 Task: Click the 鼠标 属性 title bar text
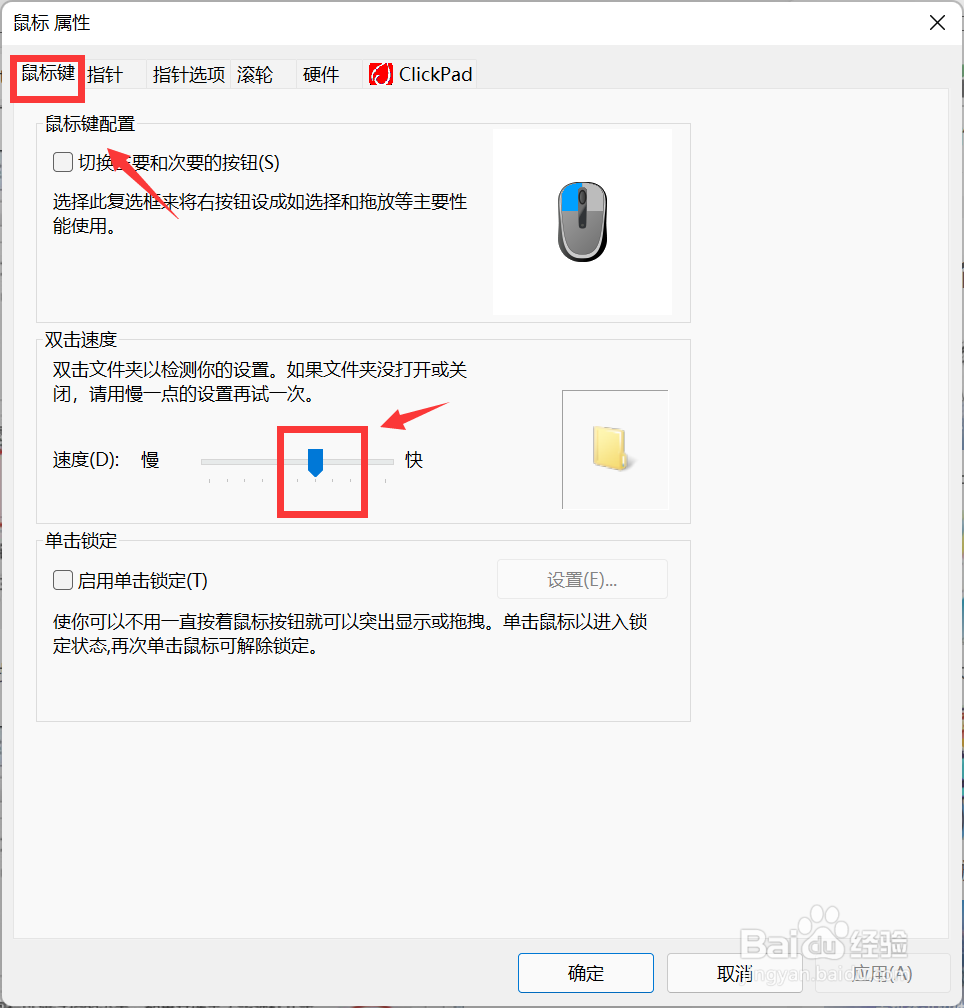51,23
